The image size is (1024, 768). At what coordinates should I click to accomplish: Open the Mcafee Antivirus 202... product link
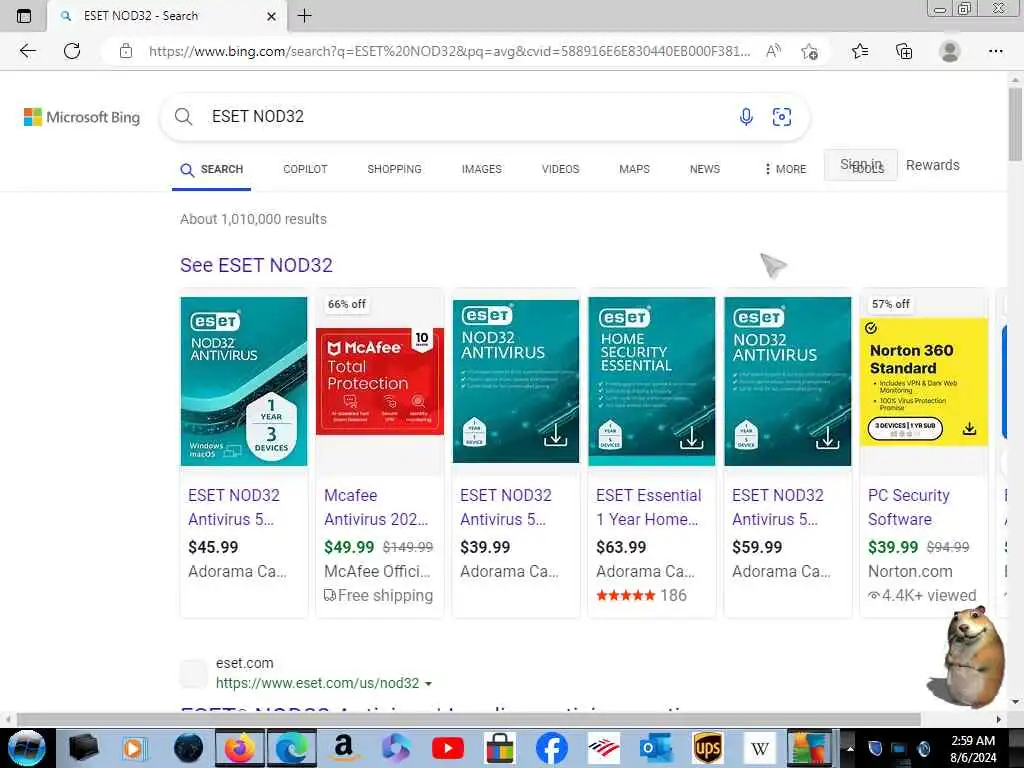point(376,507)
